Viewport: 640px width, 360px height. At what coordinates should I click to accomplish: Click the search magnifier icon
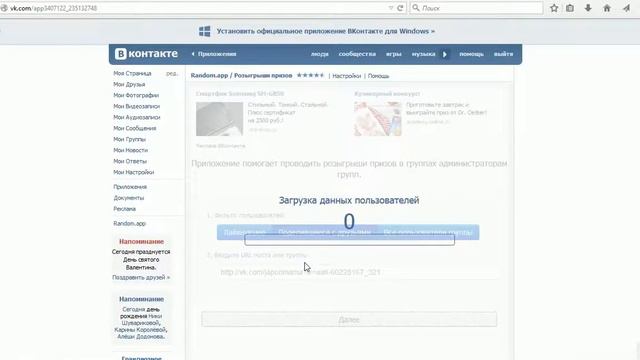[x=416, y=8]
